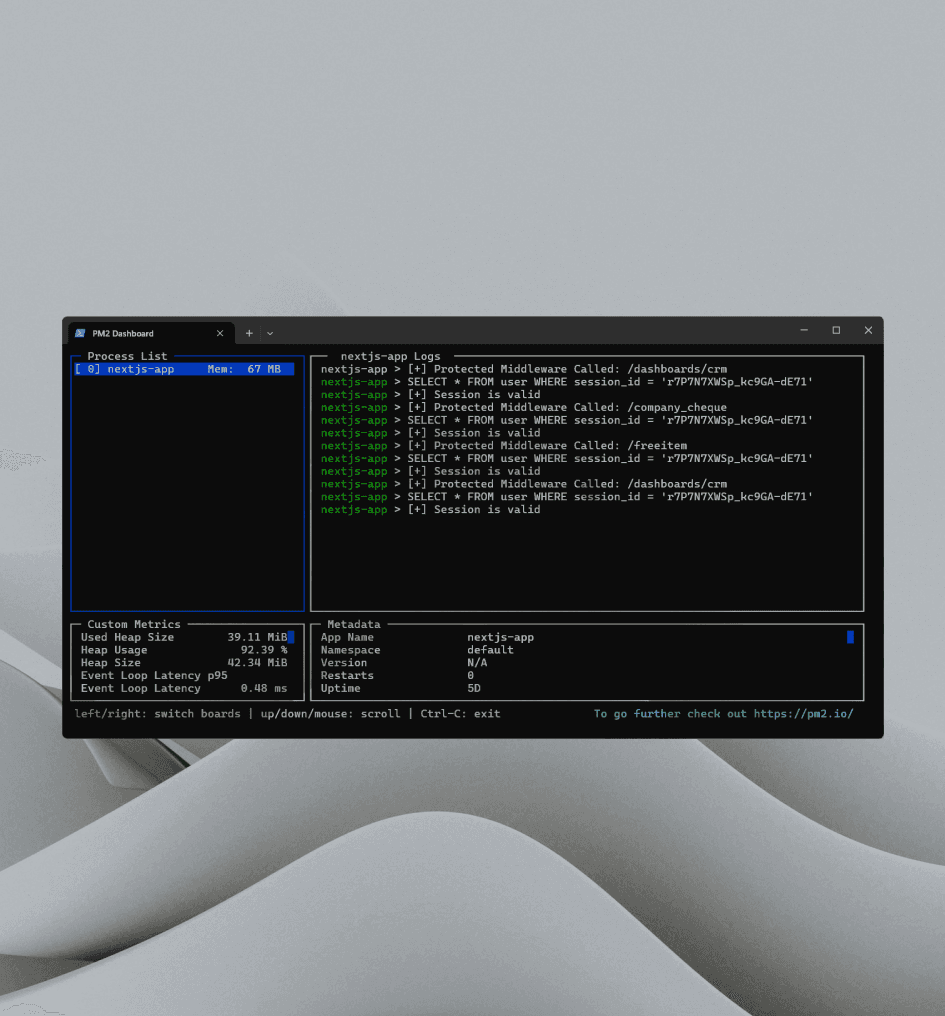Screen dimensions: 945x1016
Task: Maximize the terminal window
Action: [x=836, y=330]
